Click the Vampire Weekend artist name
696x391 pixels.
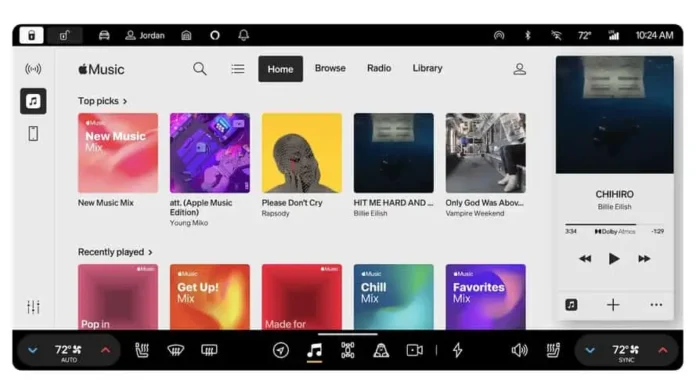coord(475,213)
